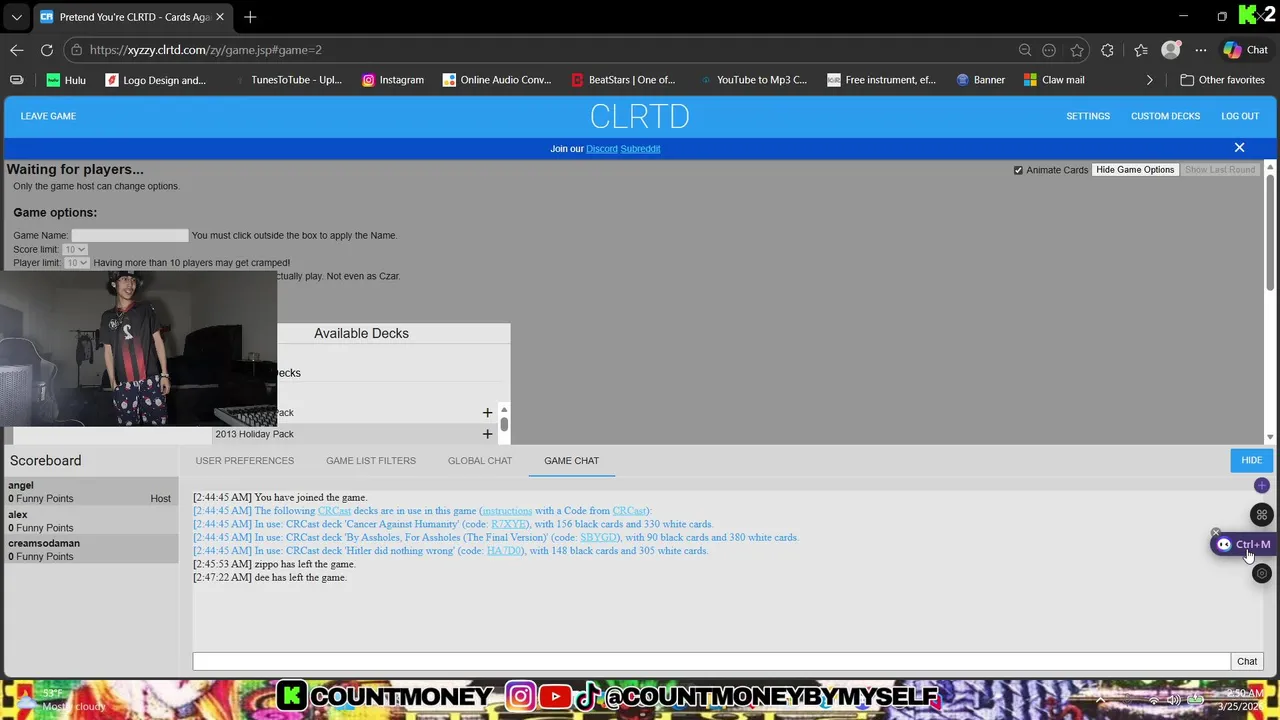The image size is (1280, 720).
Task: Open the TunesToTube bookmark
Action: pos(288,80)
